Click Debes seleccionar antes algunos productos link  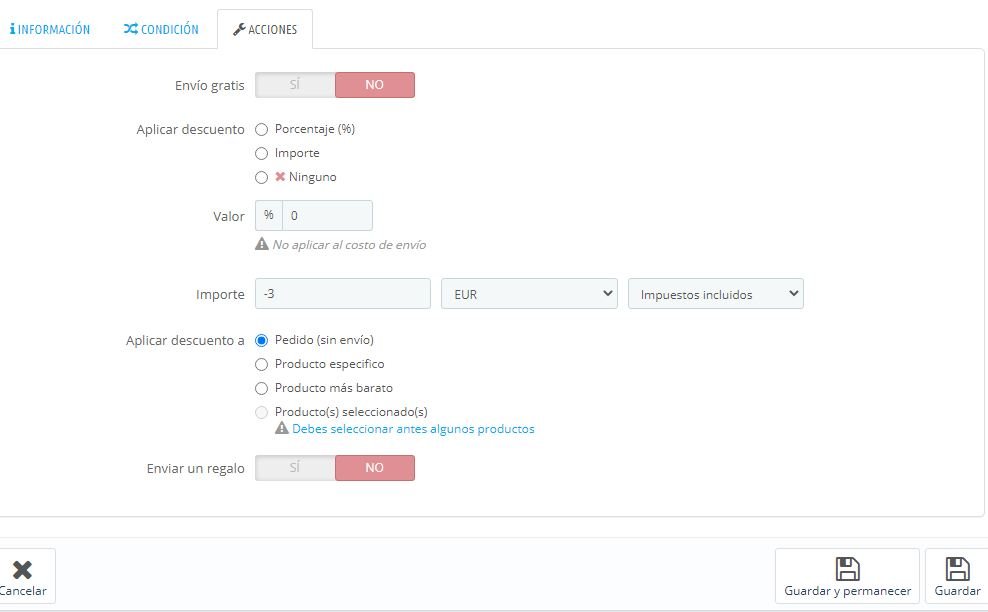click(413, 429)
